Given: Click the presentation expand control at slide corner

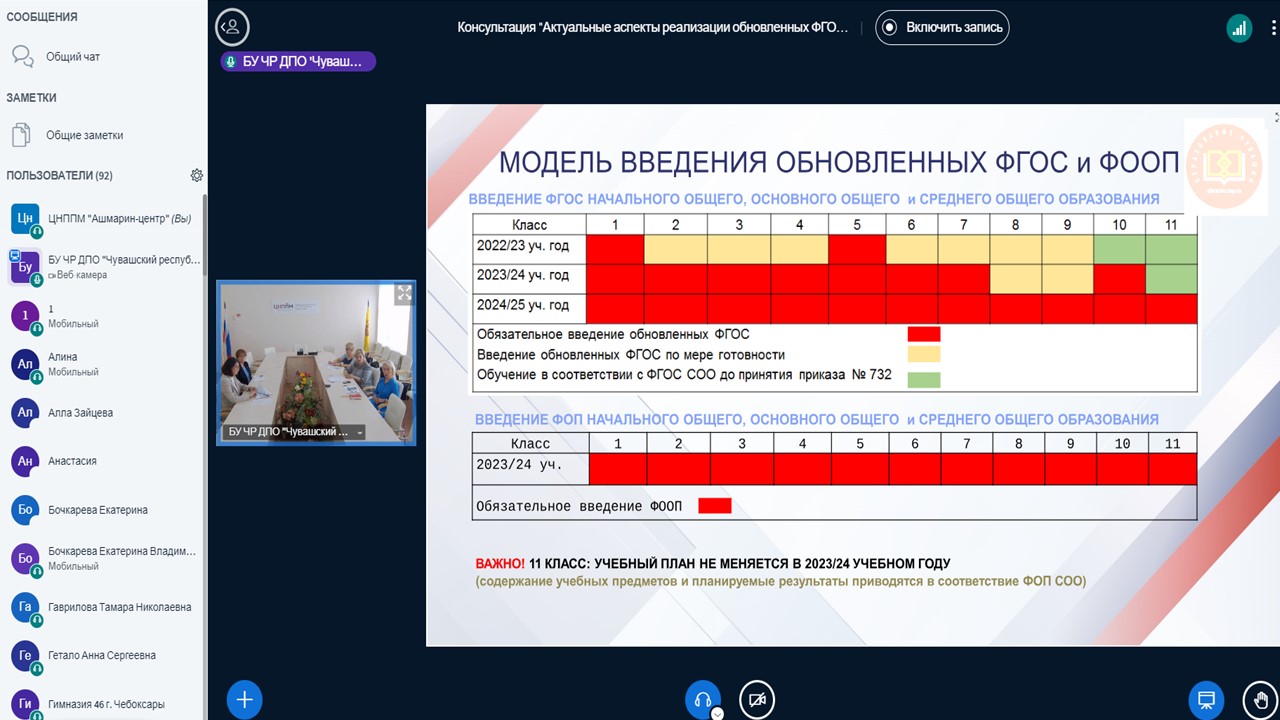Looking at the screenshot, I should [x=1275, y=117].
